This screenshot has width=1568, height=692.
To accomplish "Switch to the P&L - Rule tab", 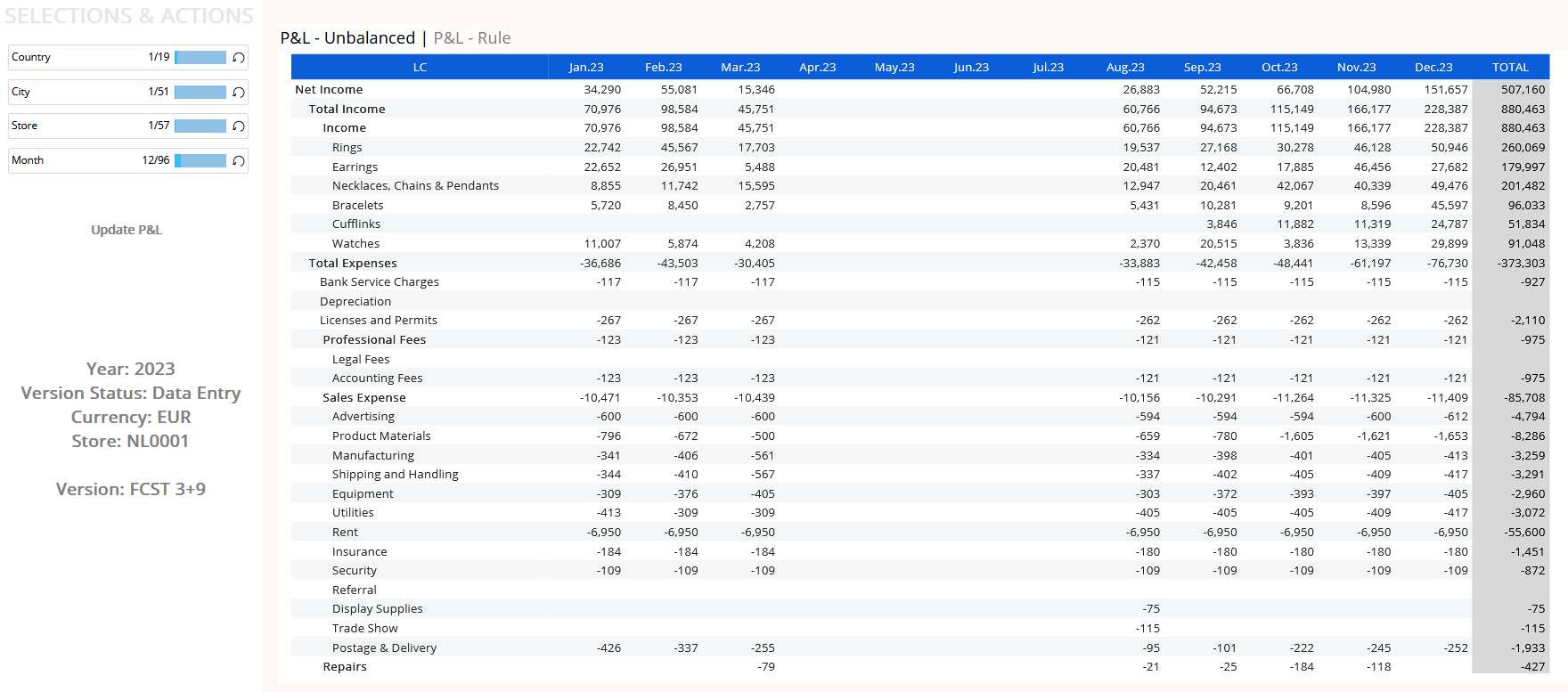I will [472, 38].
